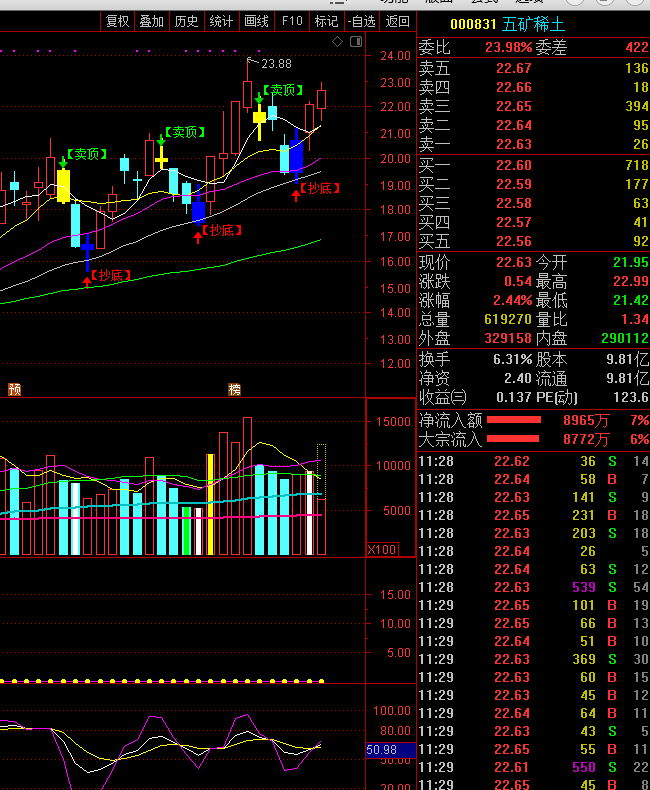Click the 15000 volume axis label

tap(394, 422)
